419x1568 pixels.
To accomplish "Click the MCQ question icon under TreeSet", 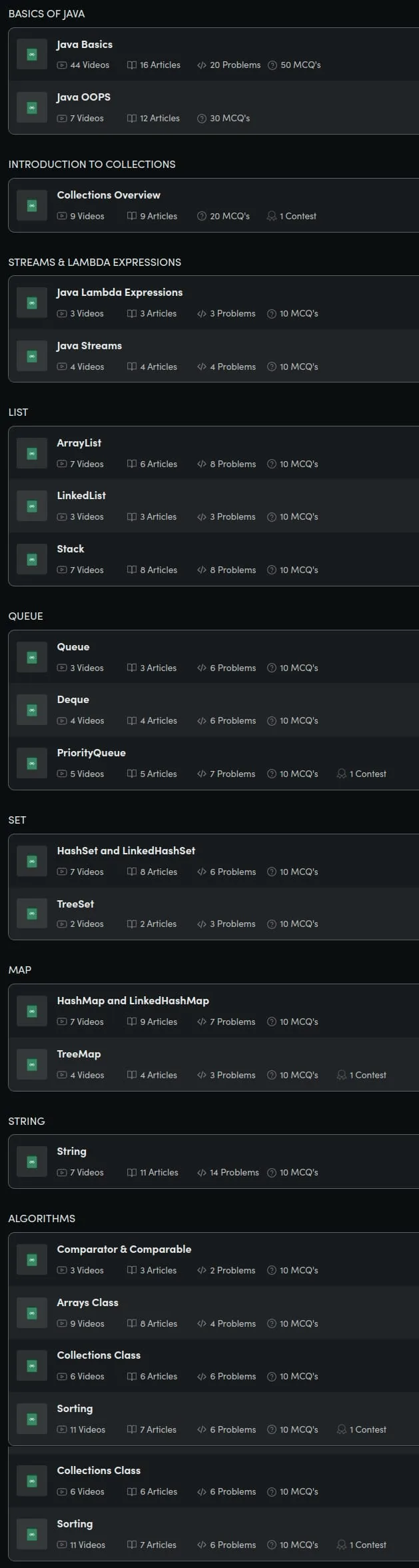I will 272,924.
